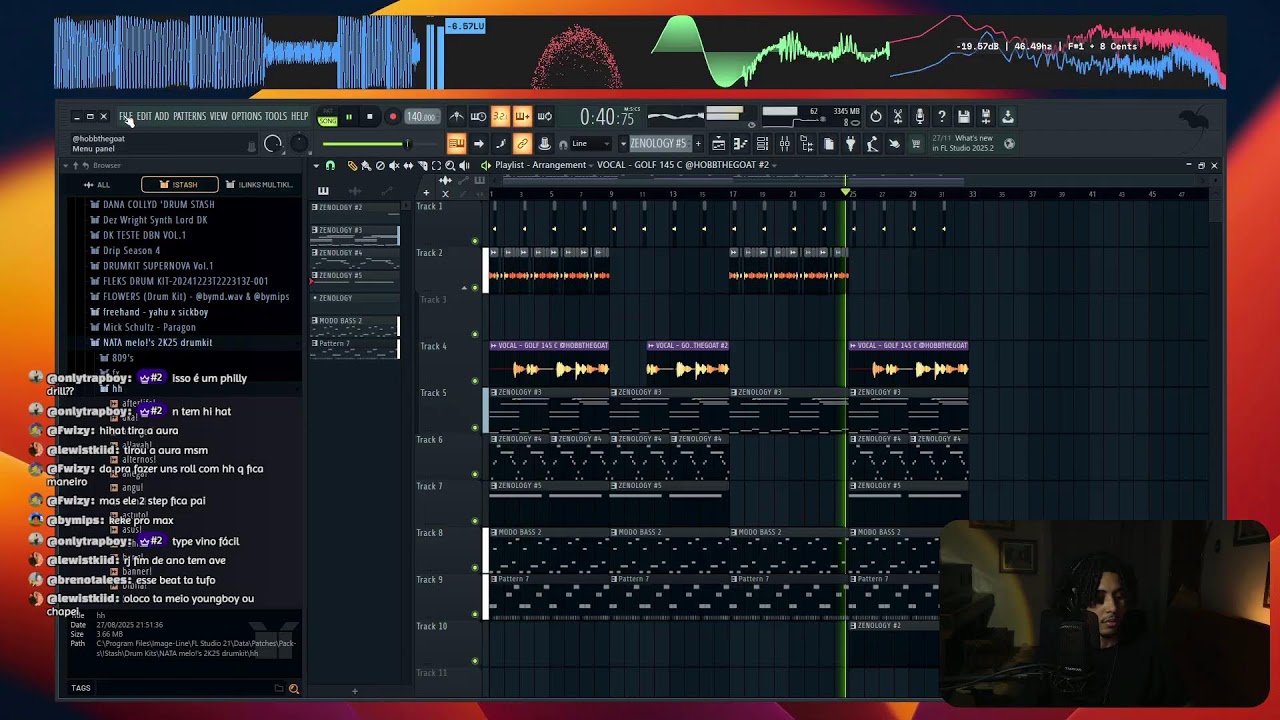Open the Playlist view icon
This screenshot has width=1280, height=720.
tap(718, 144)
